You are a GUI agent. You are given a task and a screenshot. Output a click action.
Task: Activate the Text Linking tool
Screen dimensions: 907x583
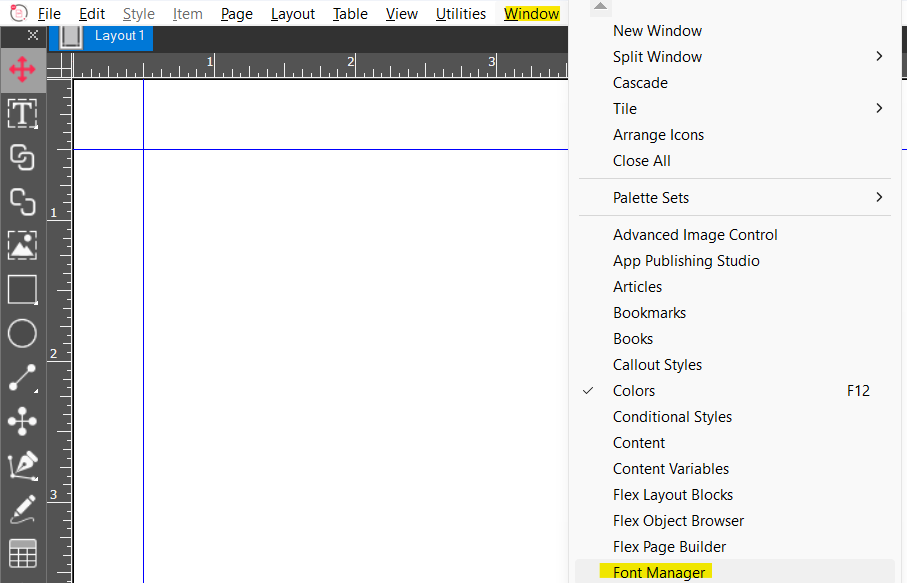[x=22, y=157]
